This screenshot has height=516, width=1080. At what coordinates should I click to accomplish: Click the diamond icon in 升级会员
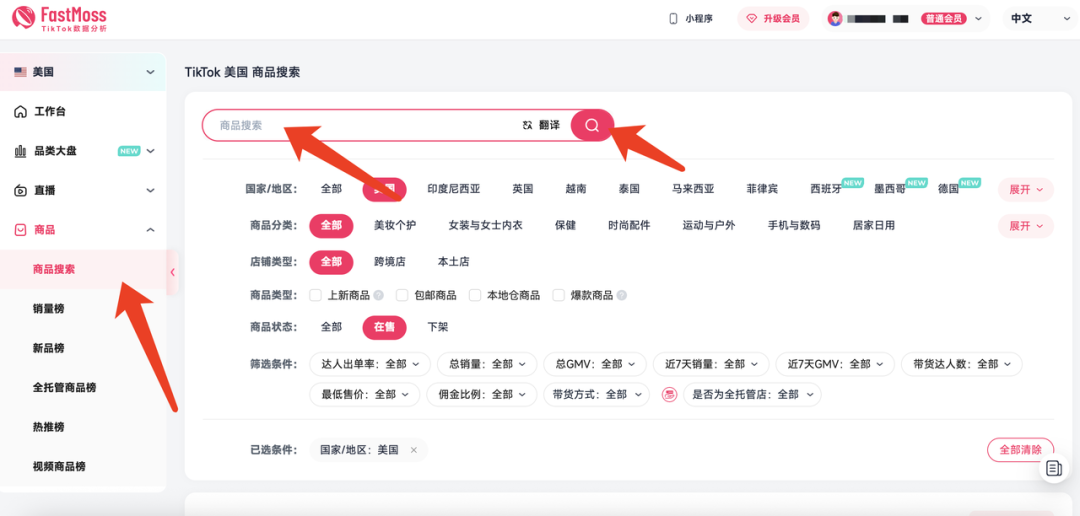point(752,19)
